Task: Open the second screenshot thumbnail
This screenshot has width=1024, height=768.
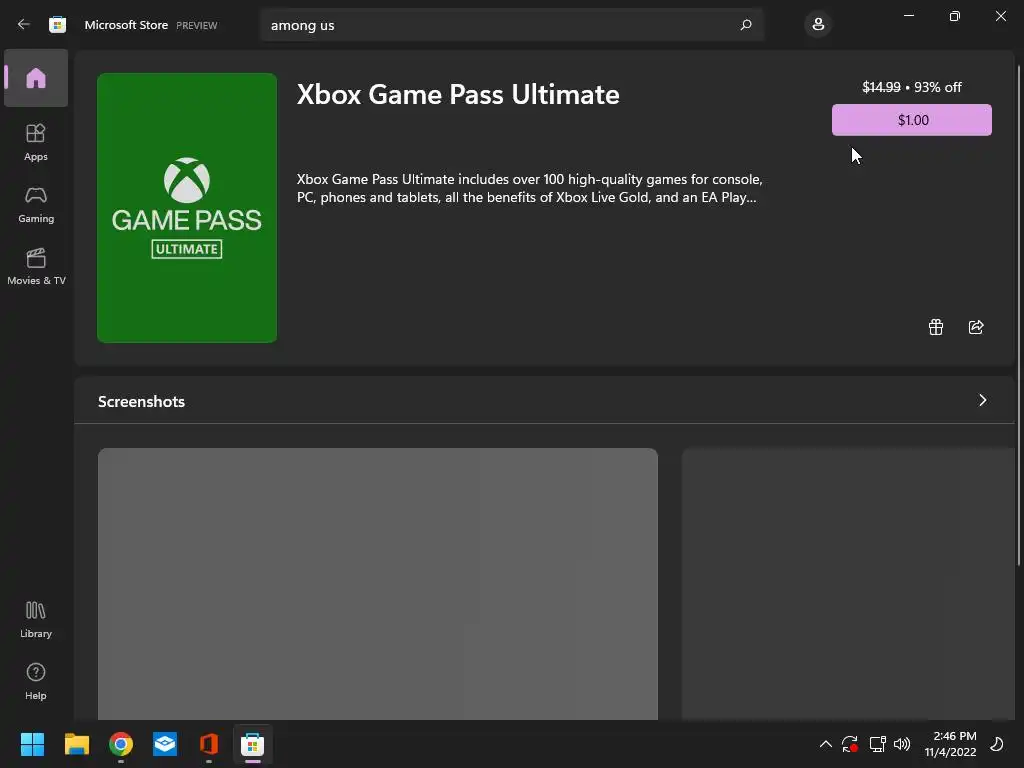Action: click(x=848, y=584)
